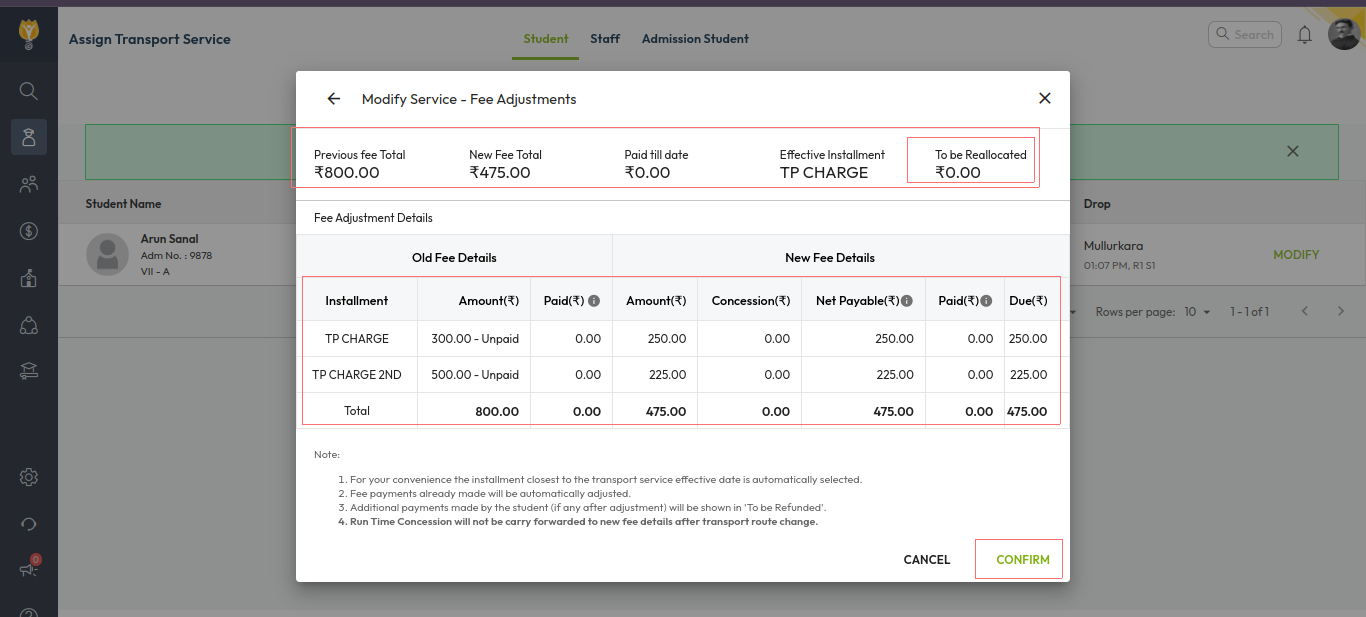Switch to the Admission Student tab
This screenshot has height=617, width=1366.
[695, 39]
